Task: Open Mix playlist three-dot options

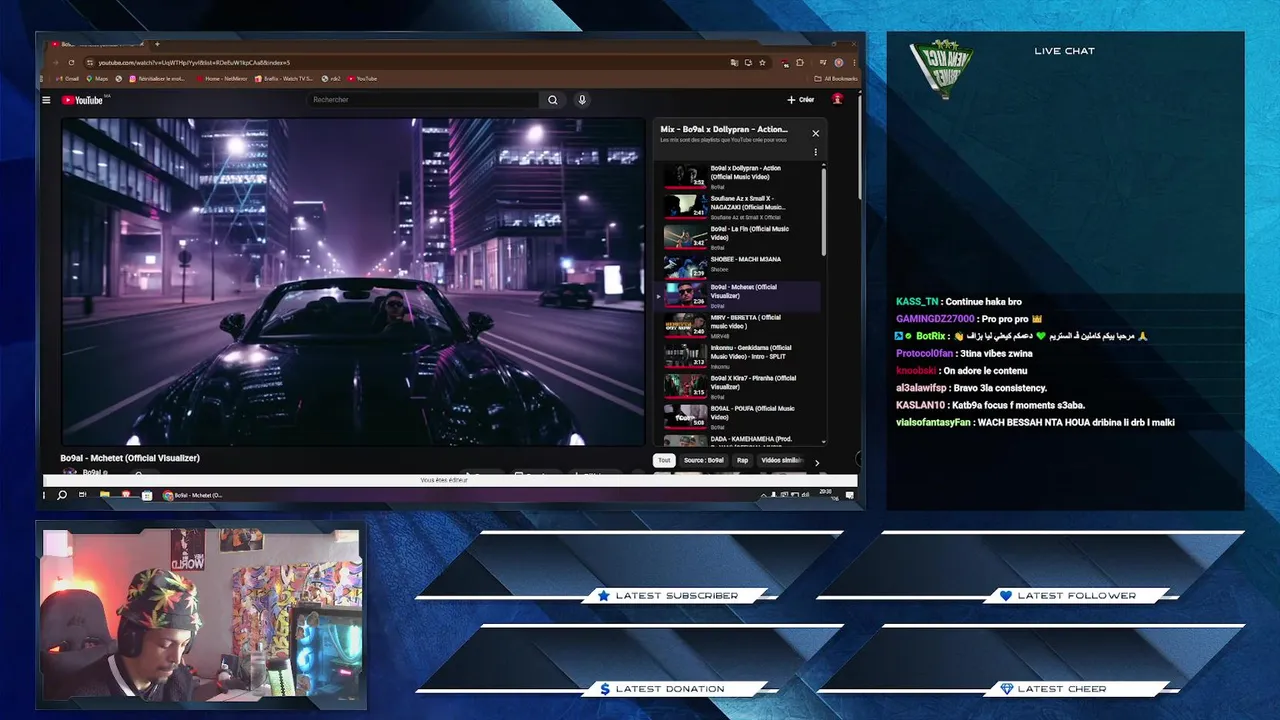Action: 815,152
